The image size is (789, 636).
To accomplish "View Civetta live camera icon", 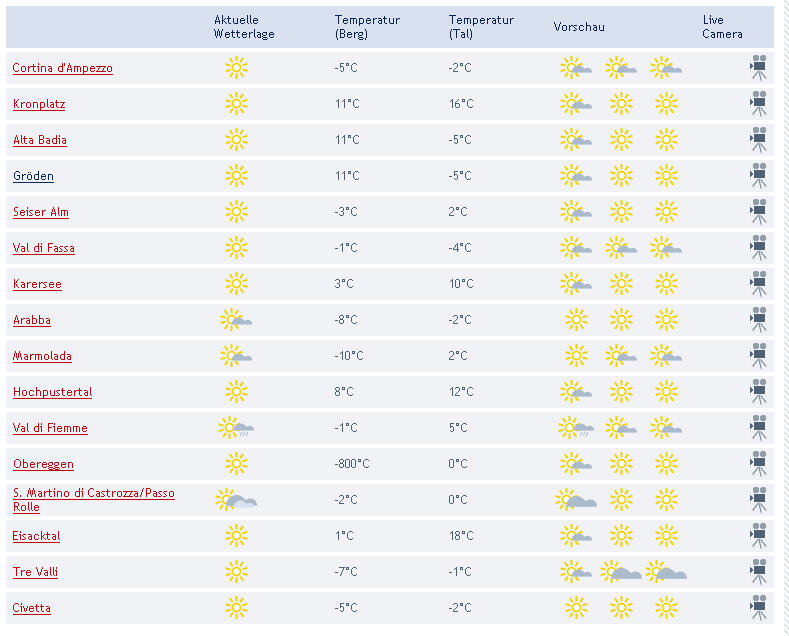I will tap(759, 608).
